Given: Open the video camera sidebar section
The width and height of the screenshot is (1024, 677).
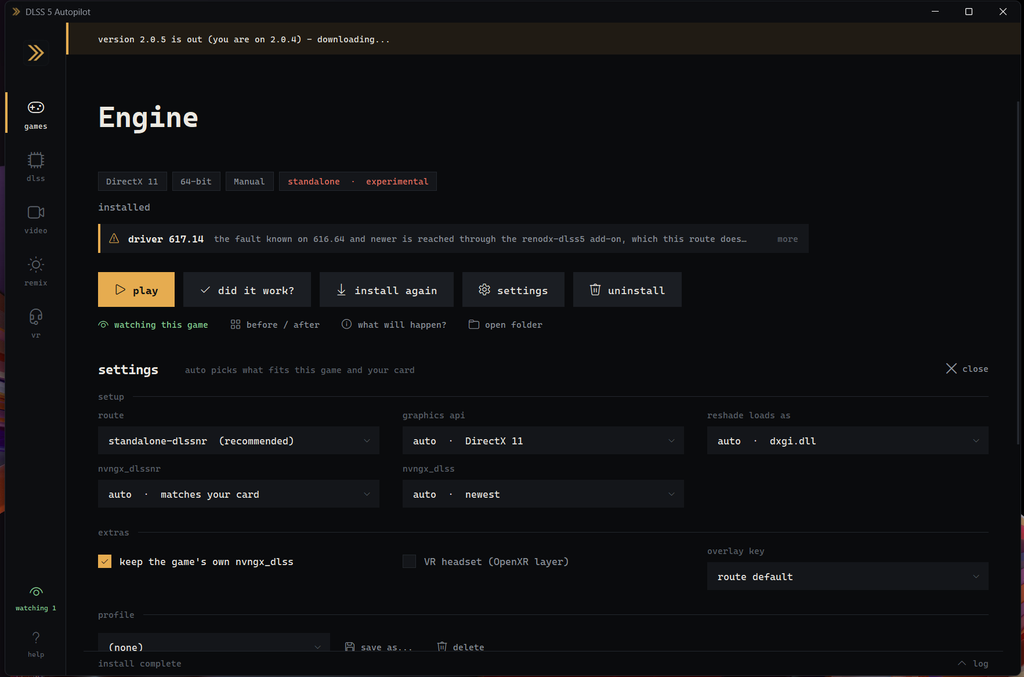Looking at the screenshot, I should (36, 219).
